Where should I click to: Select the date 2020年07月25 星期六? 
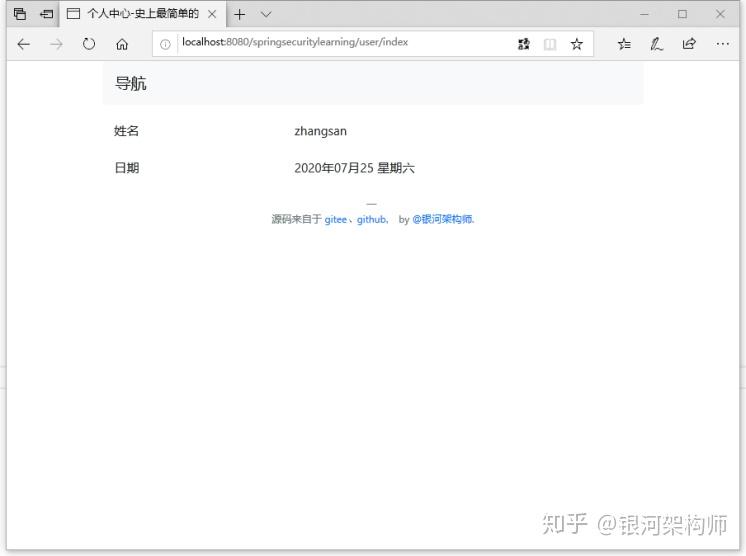(x=354, y=168)
